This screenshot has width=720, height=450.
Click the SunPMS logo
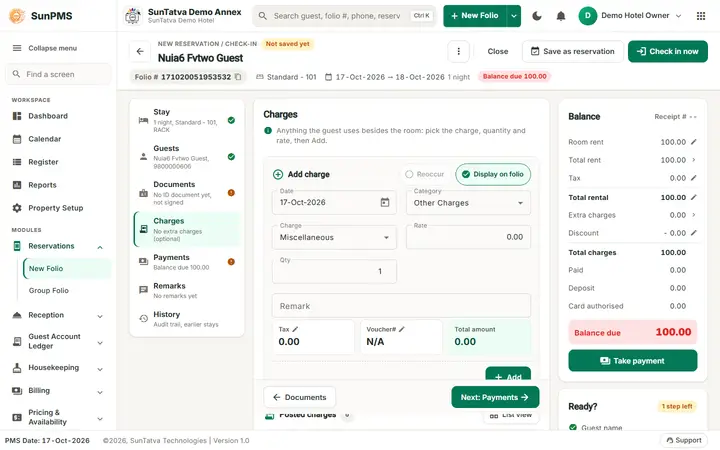17,16
